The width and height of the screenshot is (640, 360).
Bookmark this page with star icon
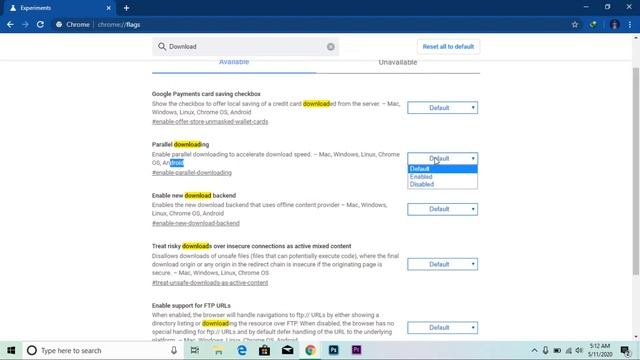coord(575,24)
